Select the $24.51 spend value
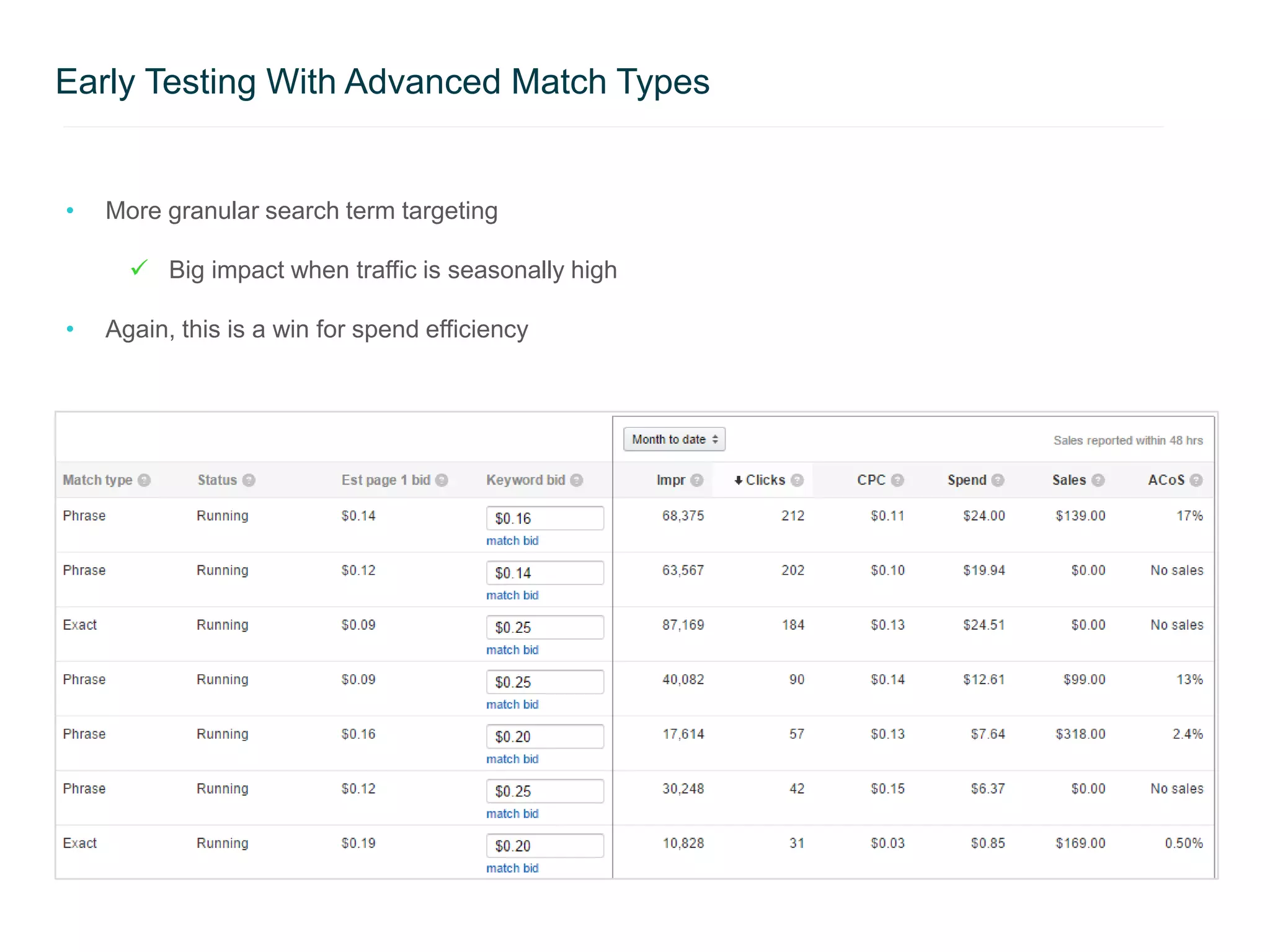Viewport: 1270px width, 952px height. click(x=984, y=625)
